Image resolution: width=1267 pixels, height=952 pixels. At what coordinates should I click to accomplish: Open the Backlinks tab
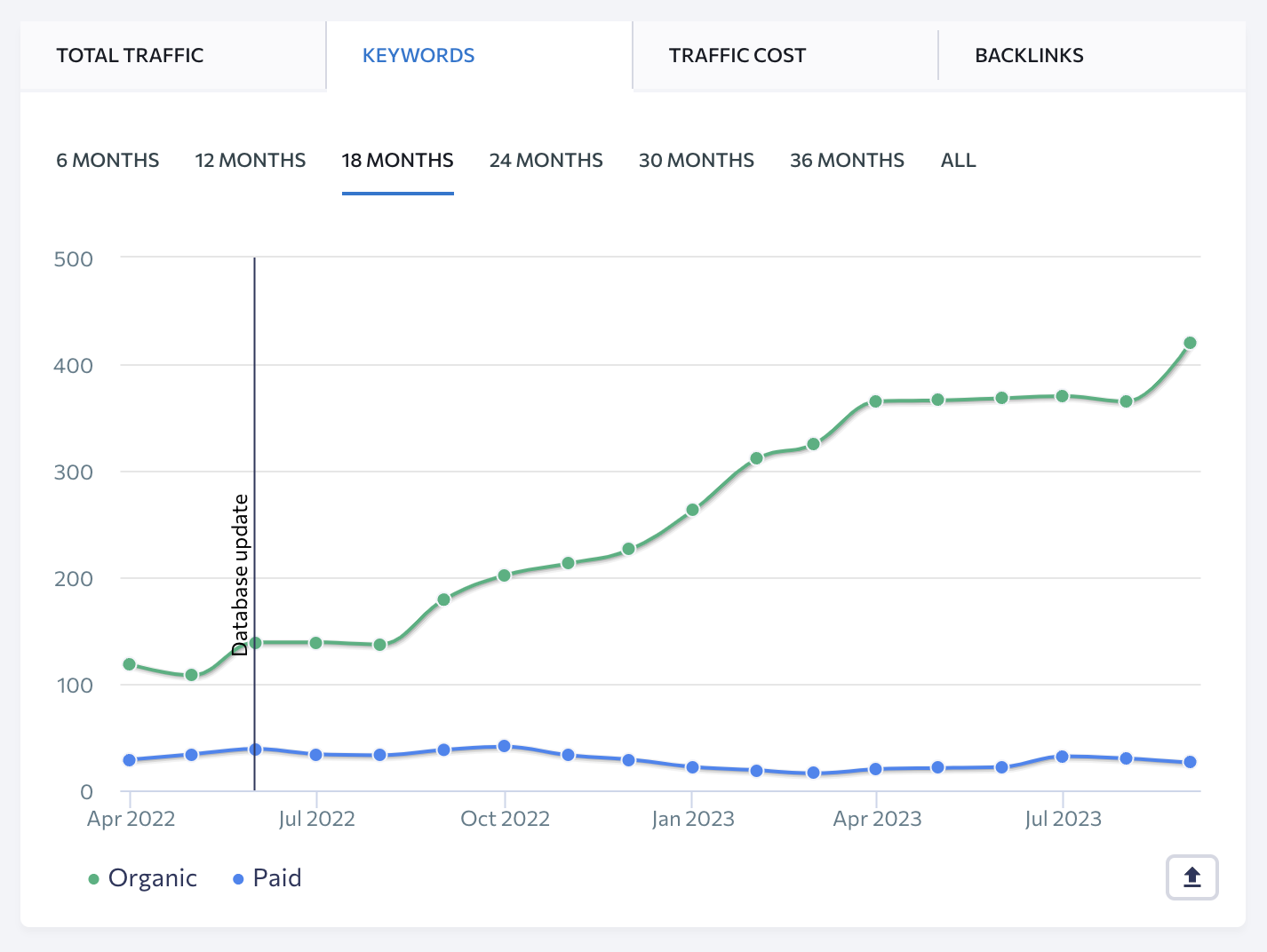pyautogui.click(x=1029, y=55)
